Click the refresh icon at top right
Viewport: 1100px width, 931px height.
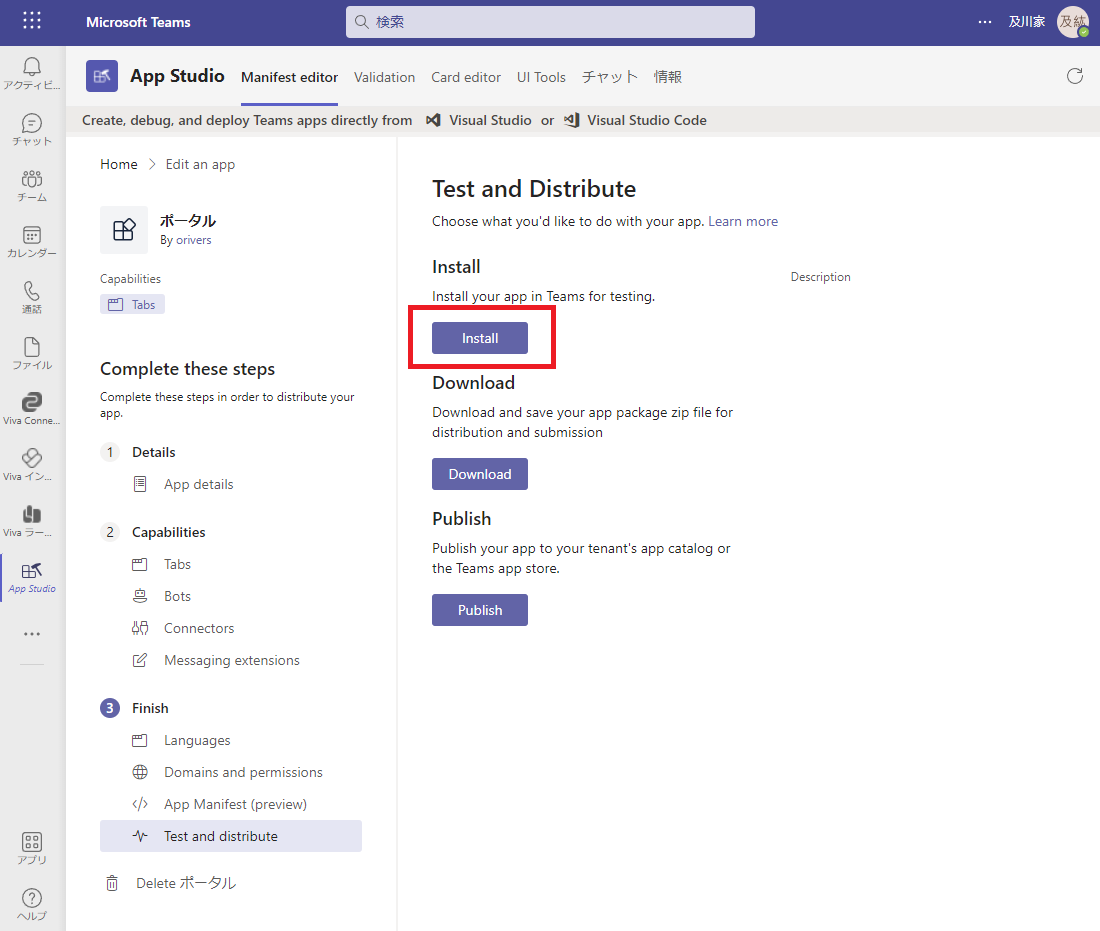[1075, 76]
